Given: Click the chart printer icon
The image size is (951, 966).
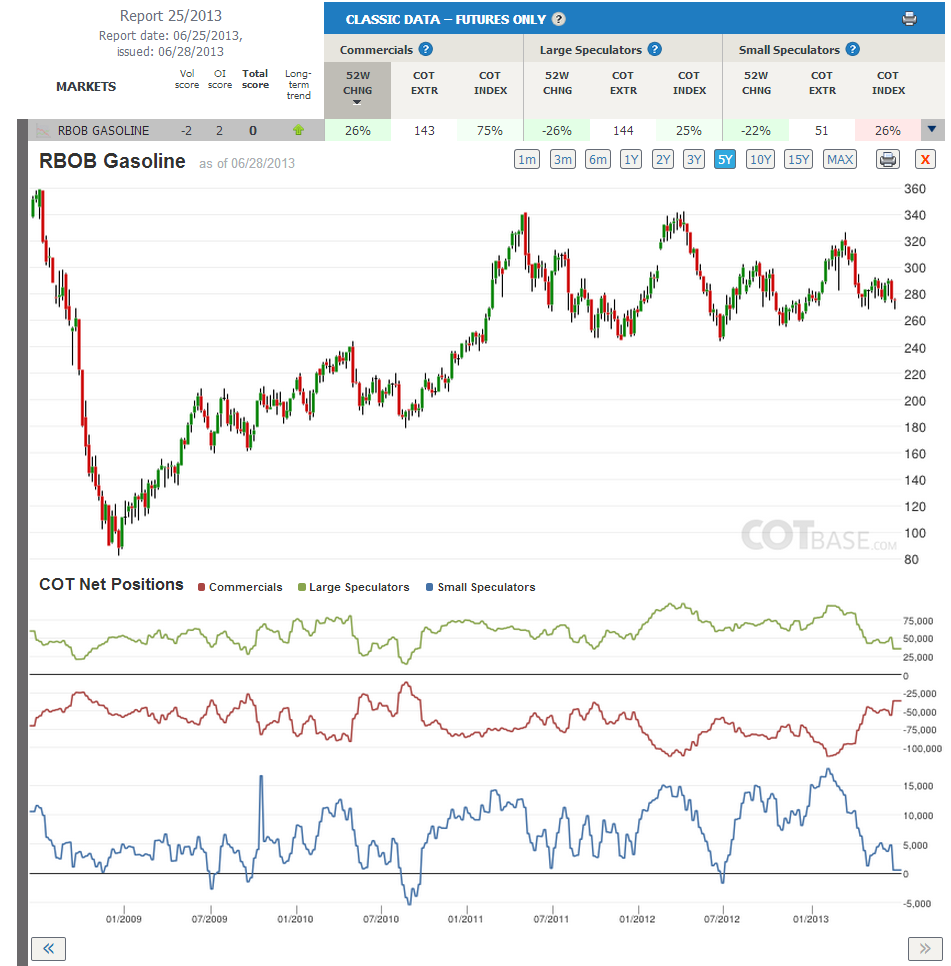Looking at the screenshot, I should [888, 160].
